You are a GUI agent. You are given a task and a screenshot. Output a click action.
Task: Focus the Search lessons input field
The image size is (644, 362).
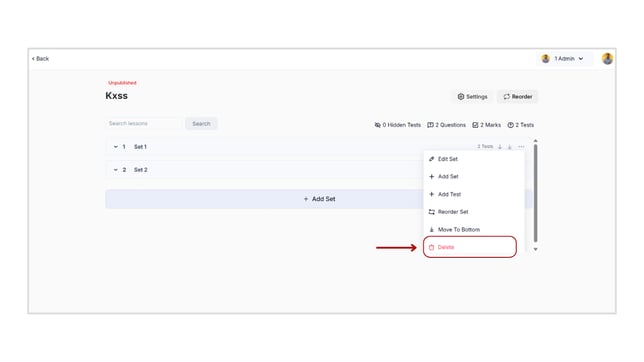[143, 123]
